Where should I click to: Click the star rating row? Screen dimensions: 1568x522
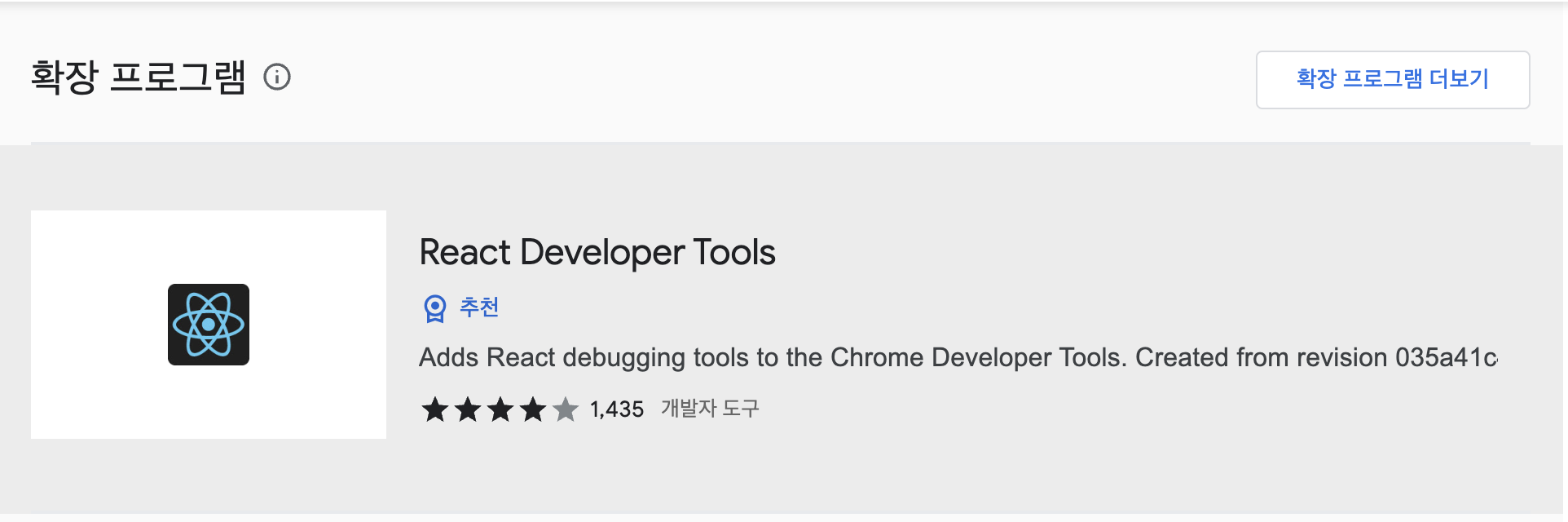500,409
